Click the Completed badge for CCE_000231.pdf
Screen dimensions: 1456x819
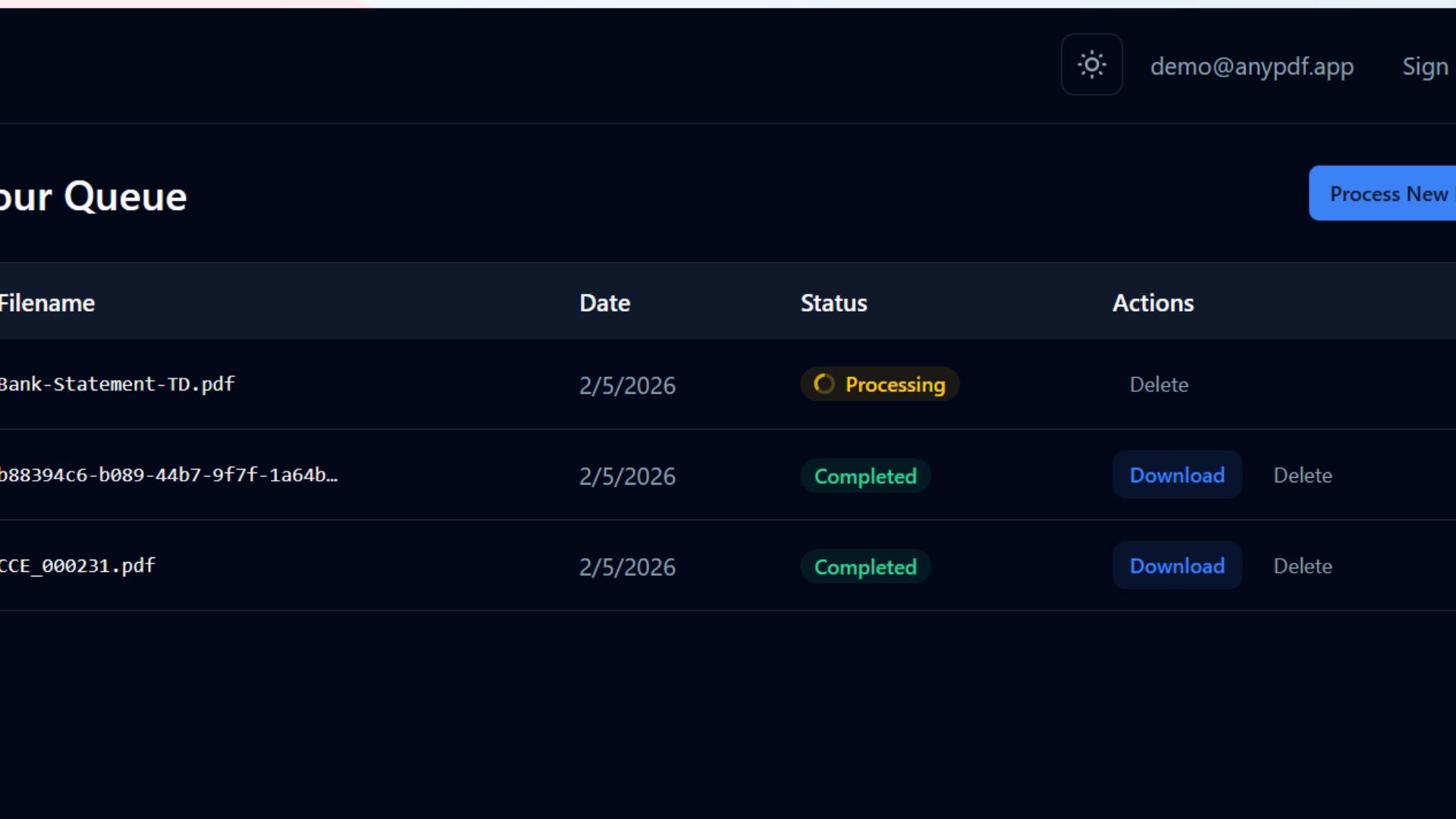tap(865, 566)
